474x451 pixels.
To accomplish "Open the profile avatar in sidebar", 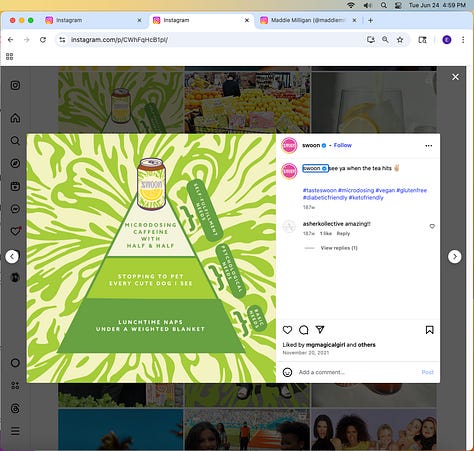I will (x=15, y=277).
